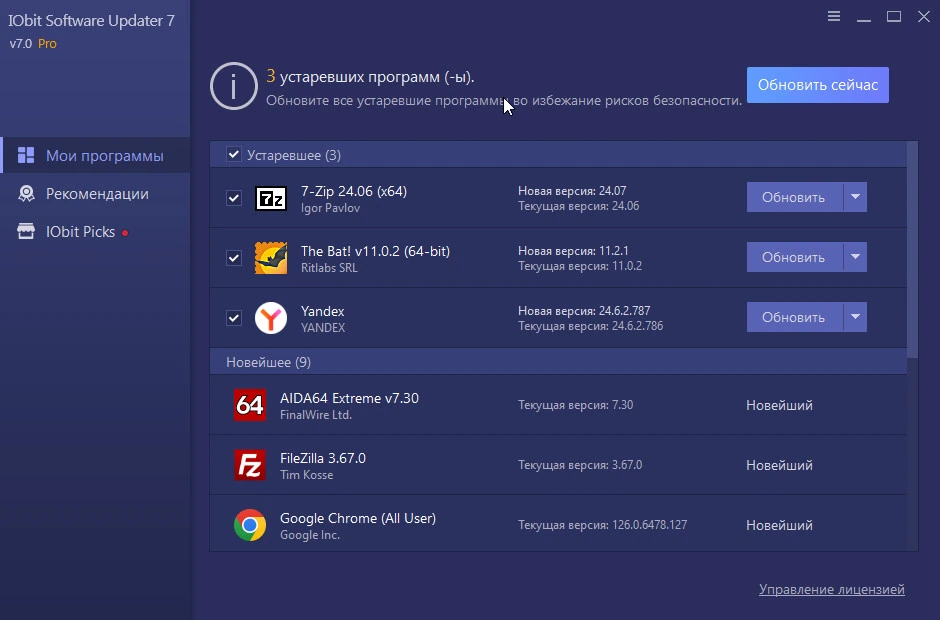Viewport: 940px width, 620px height.
Task: Click the AIDA64 Extreme v7.30 name
Action: tap(350, 398)
